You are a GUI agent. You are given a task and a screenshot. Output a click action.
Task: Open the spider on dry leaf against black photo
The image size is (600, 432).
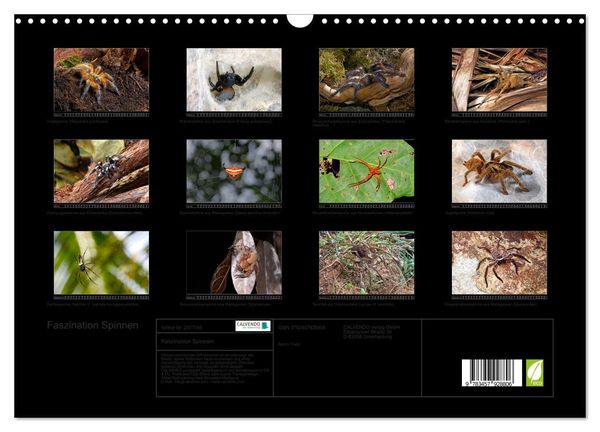tap(234, 262)
